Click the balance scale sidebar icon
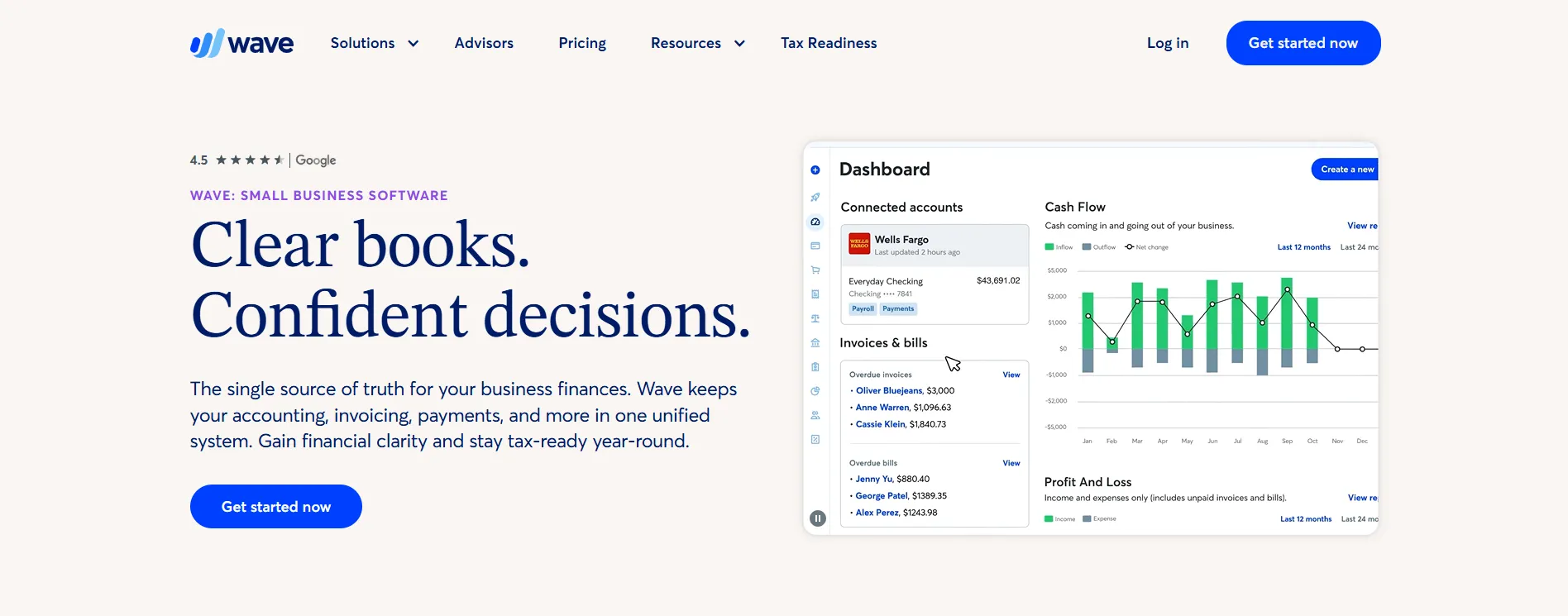The image size is (1568, 616). tap(815, 318)
